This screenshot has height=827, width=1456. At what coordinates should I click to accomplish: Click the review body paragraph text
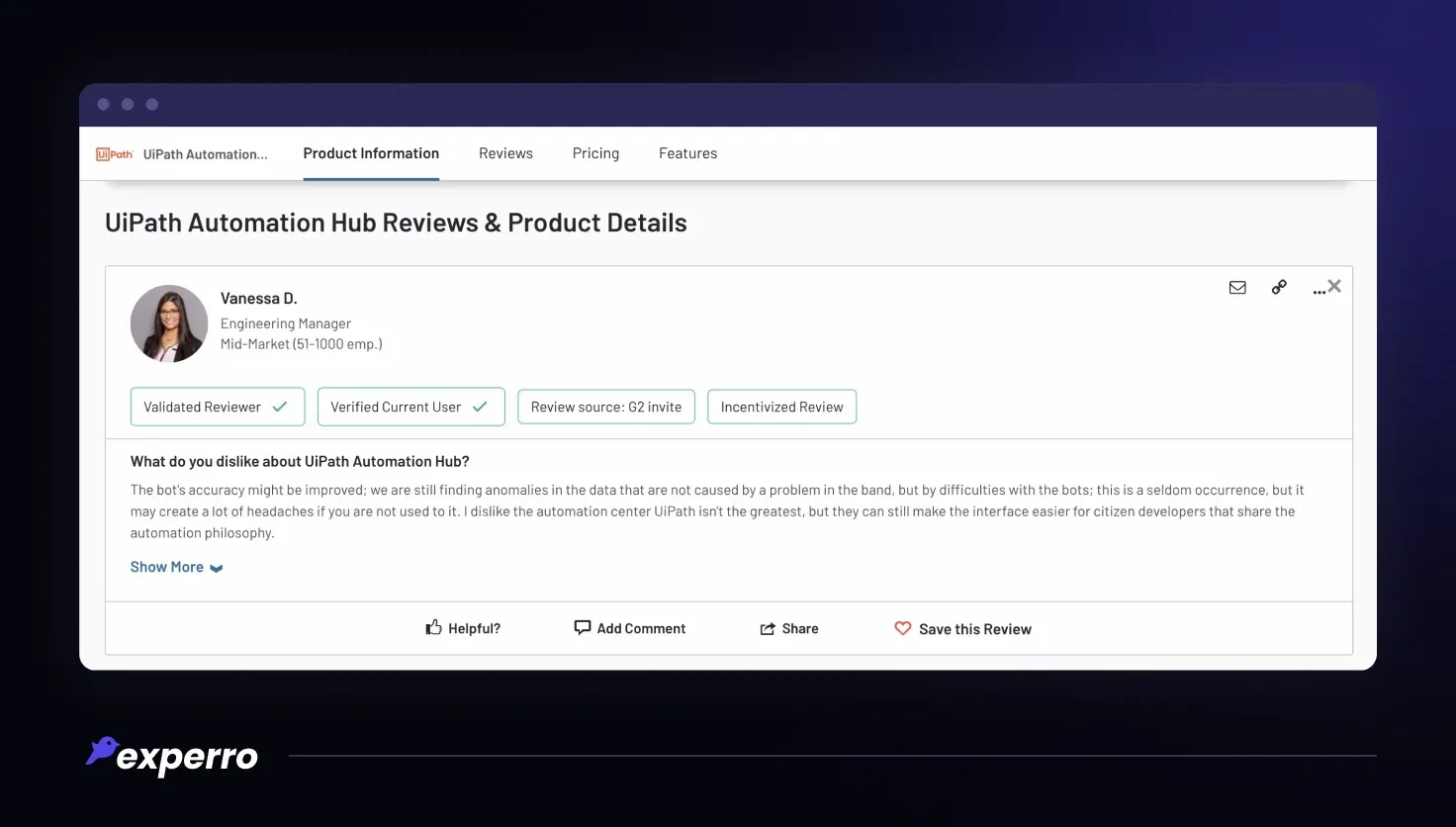[x=717, y=511]
